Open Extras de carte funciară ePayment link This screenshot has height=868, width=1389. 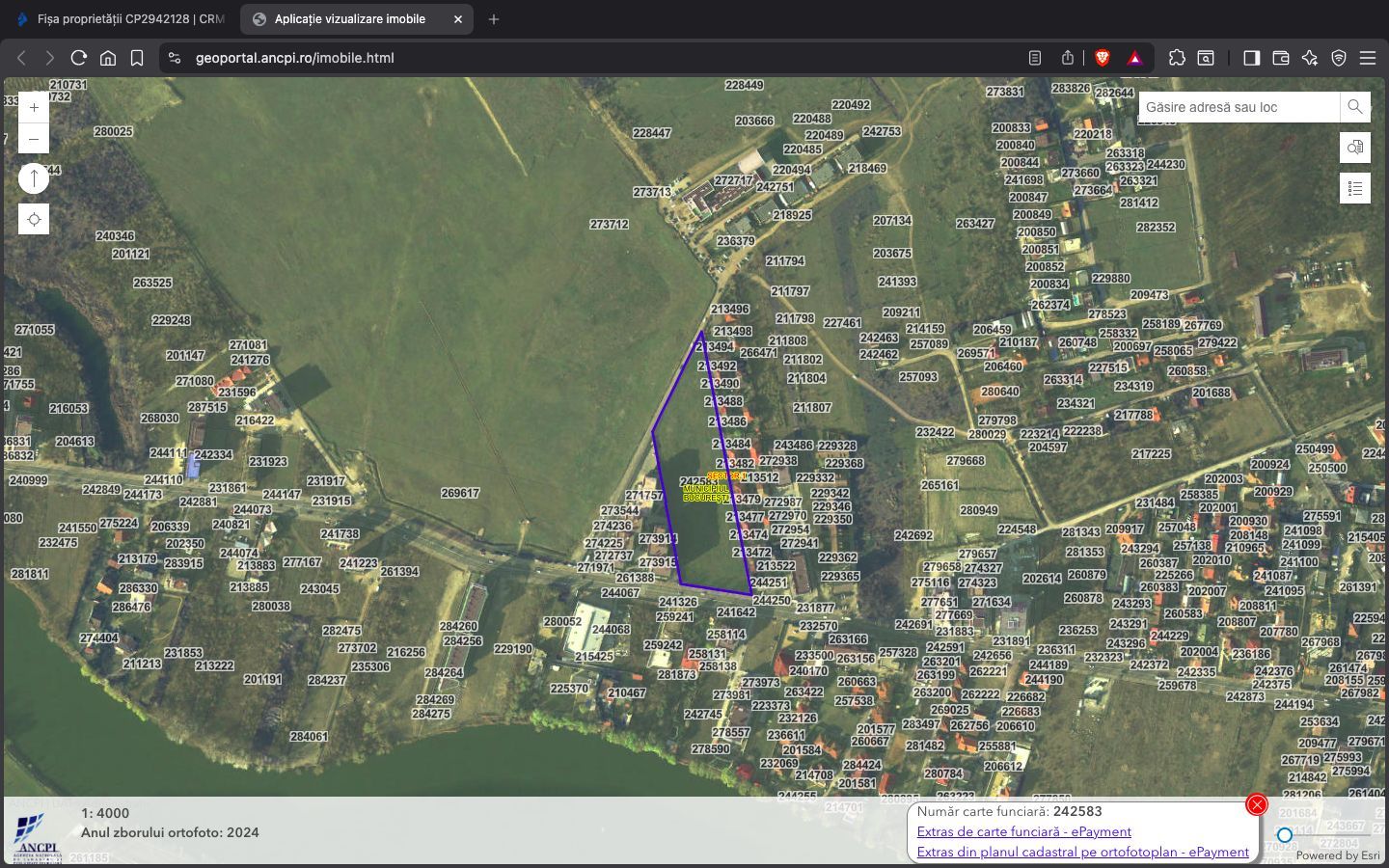coord(1023,831)
